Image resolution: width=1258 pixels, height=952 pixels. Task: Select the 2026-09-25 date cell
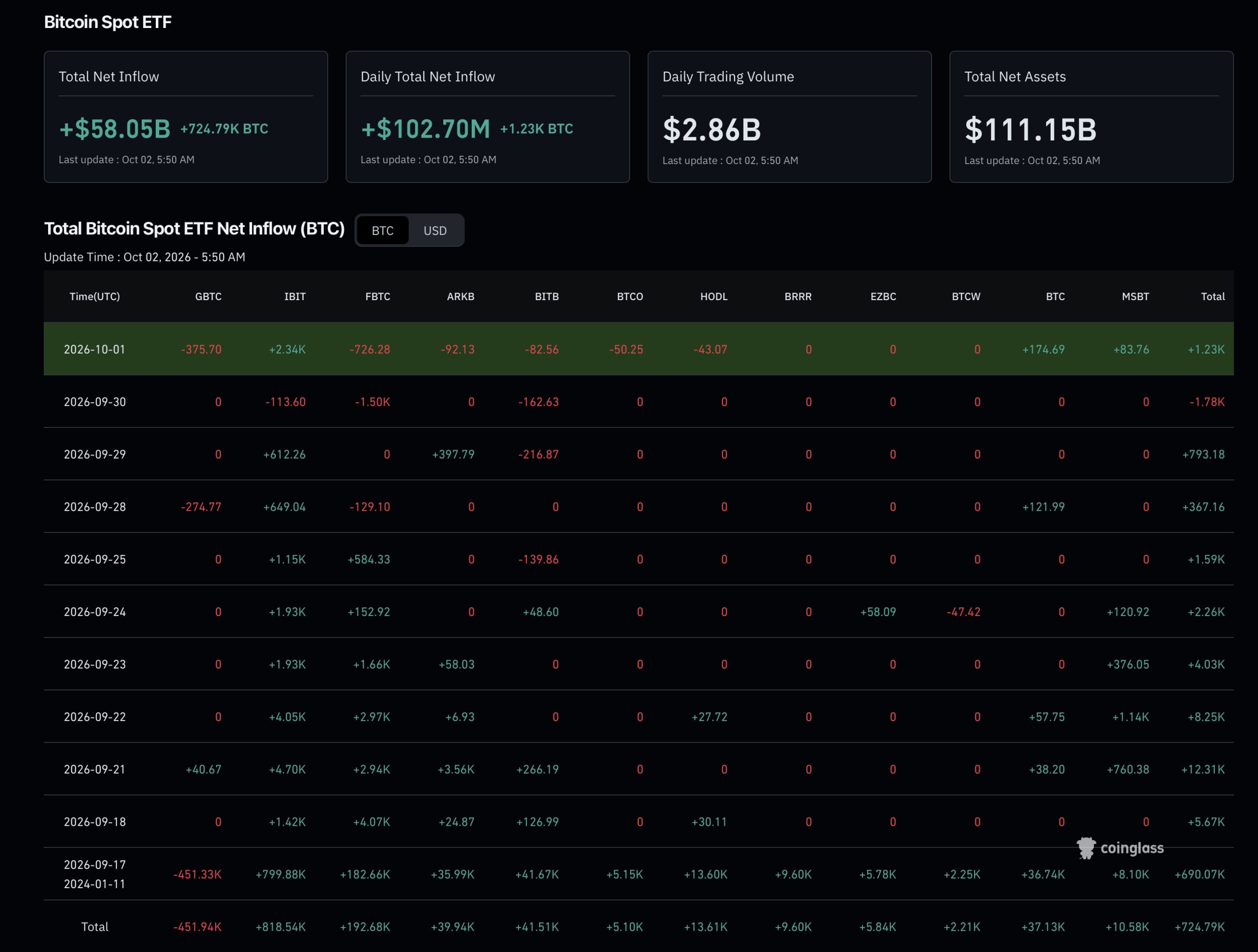coord(94,560)
